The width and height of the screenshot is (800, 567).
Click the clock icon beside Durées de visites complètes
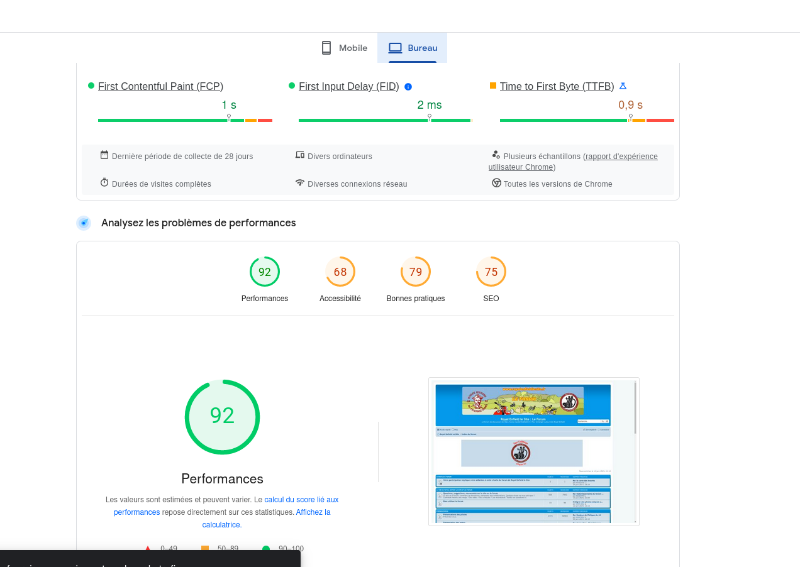[x=104, y=183]
